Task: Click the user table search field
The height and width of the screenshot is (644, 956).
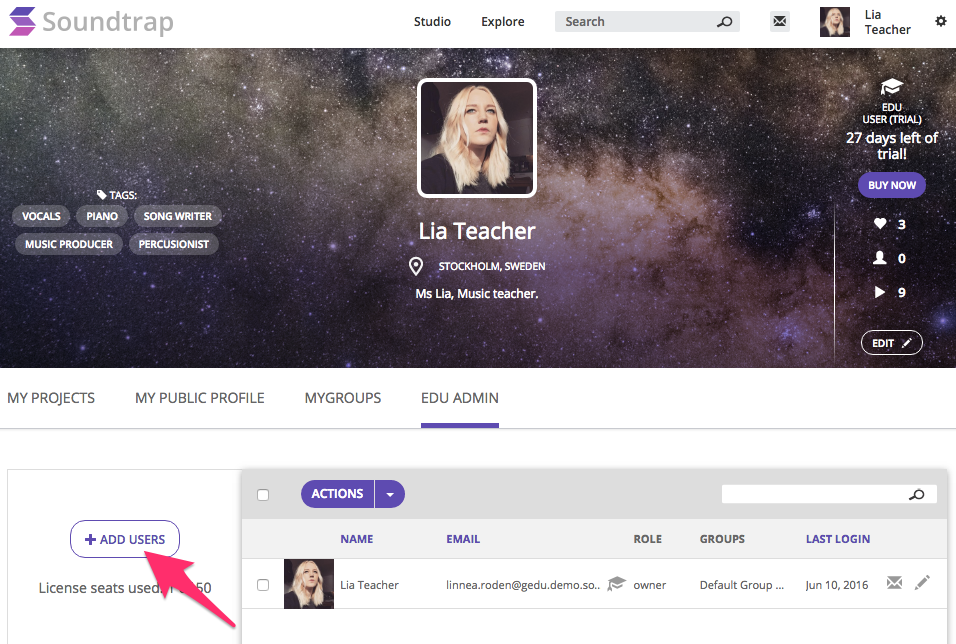Action: click(x=829, y=495)
